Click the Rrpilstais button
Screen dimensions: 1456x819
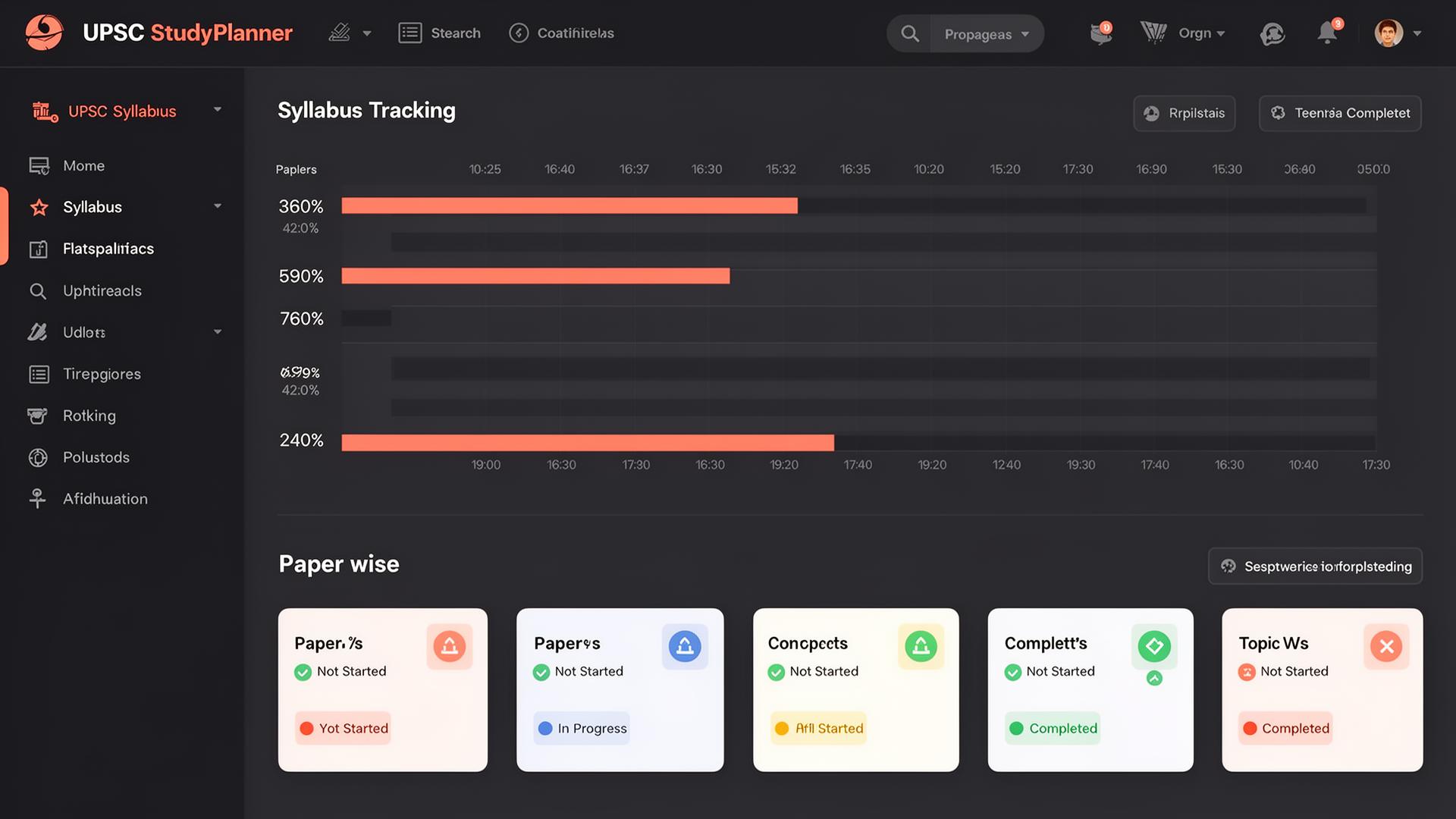1185,113
